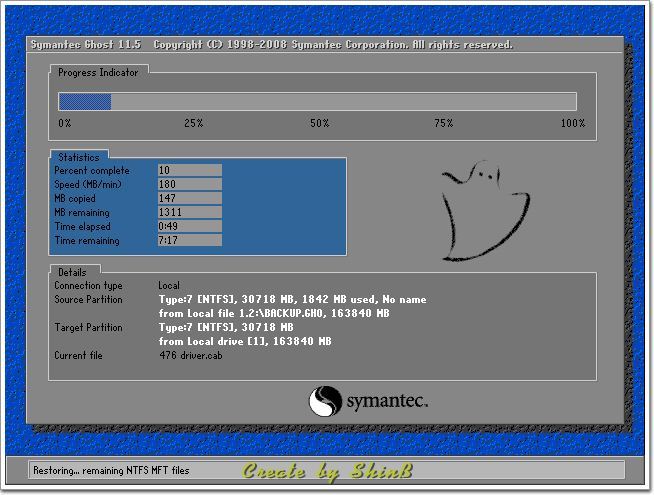Click the target Type:7 [NTFS], 30718 MB line
The image size is (654, 495).
tap(226, 327)
